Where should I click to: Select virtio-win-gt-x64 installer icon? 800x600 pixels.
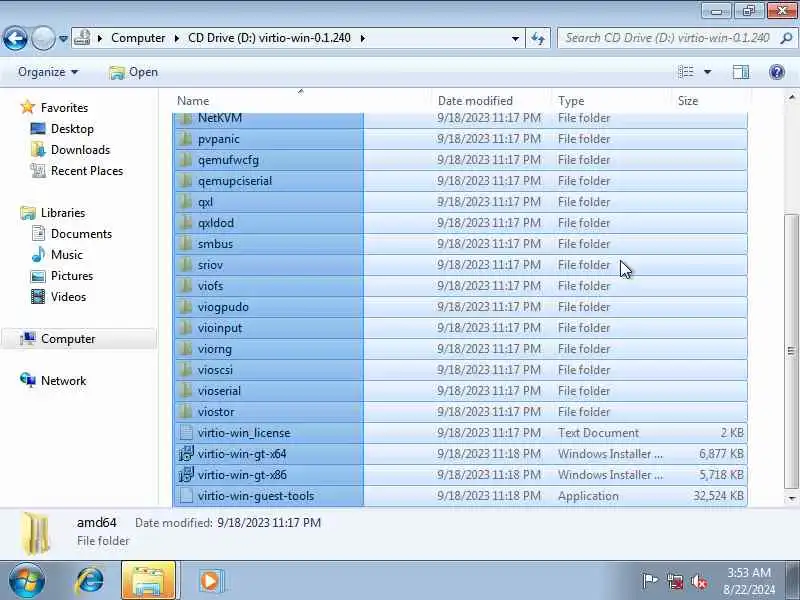click(x=186, y=454)
